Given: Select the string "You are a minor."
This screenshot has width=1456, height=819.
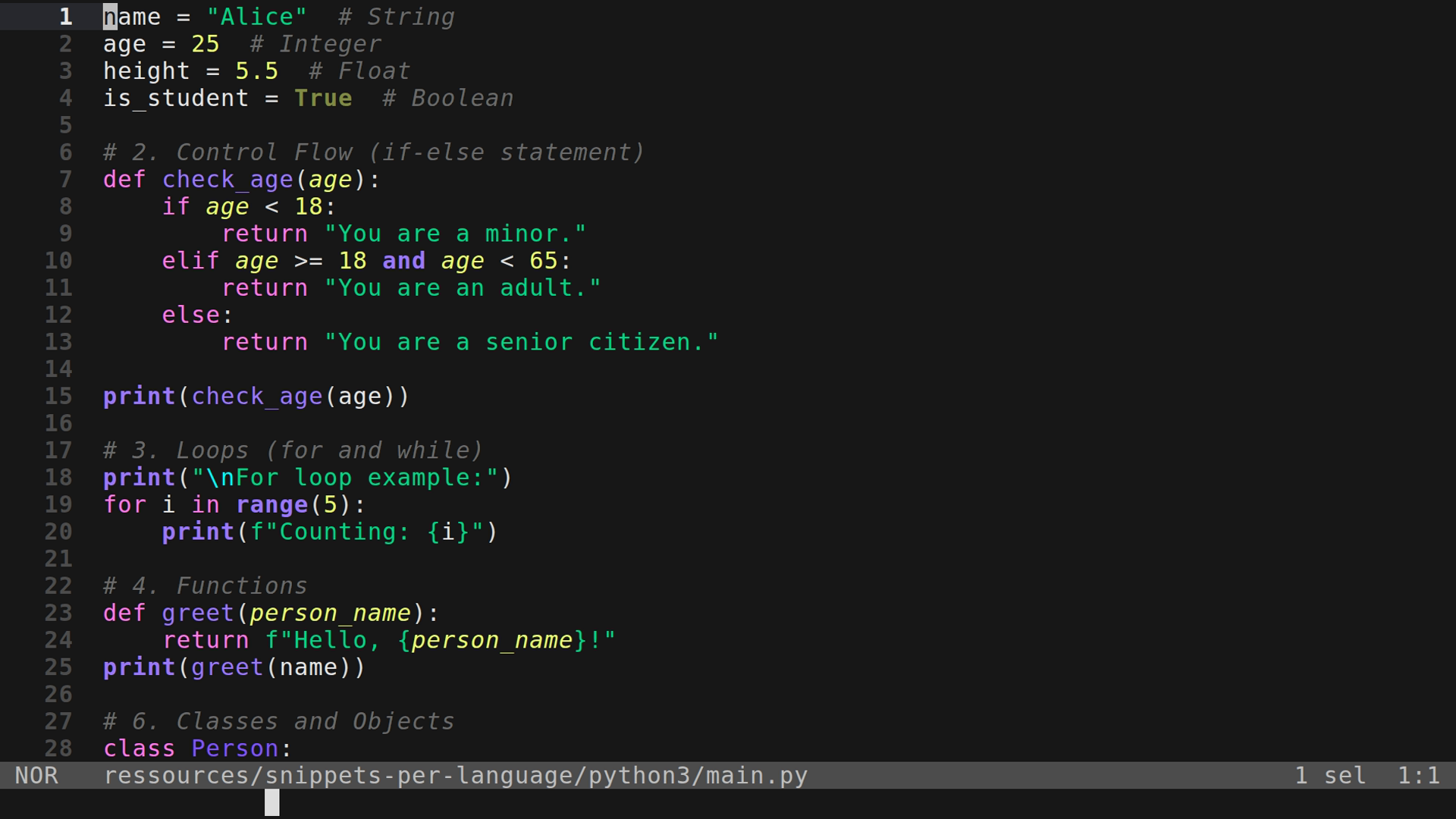Looking at the screenshot, I should (455, 233).
